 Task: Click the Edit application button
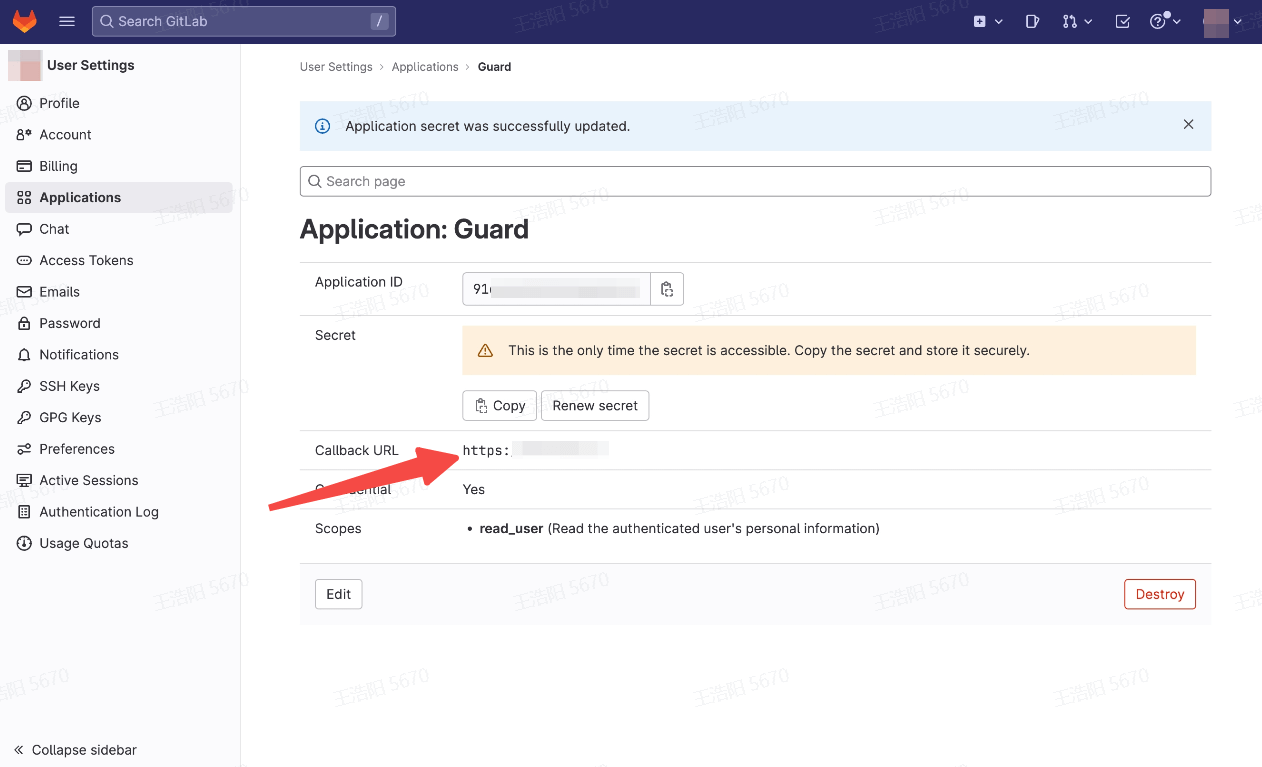point(338,594)
